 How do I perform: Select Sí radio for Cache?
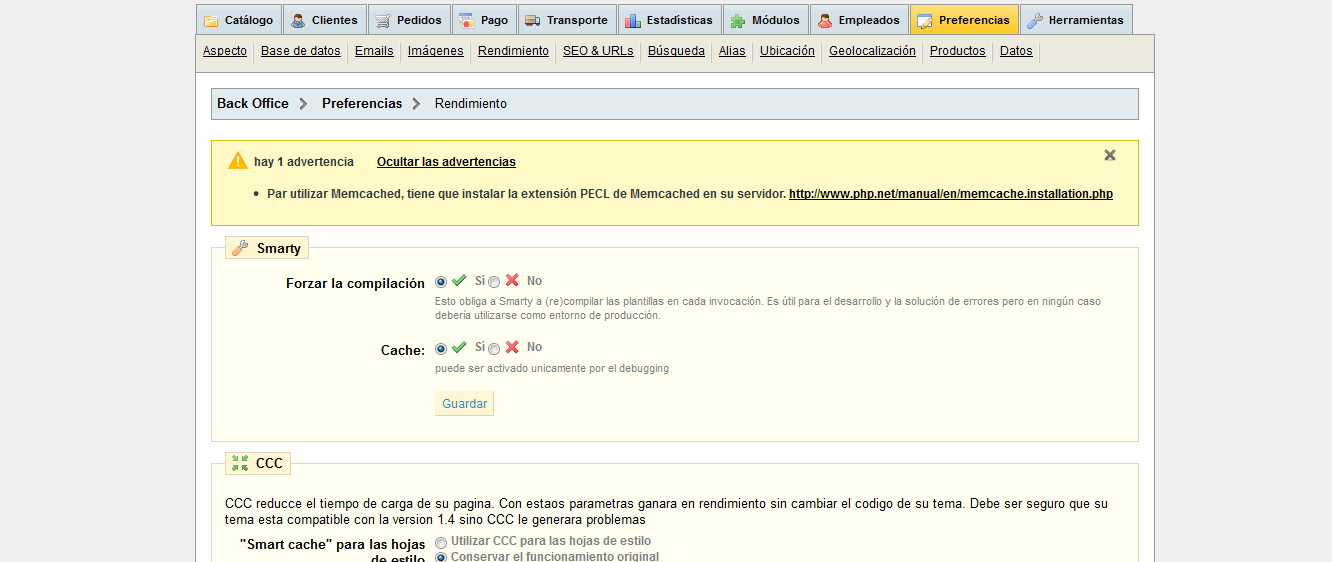441,349
